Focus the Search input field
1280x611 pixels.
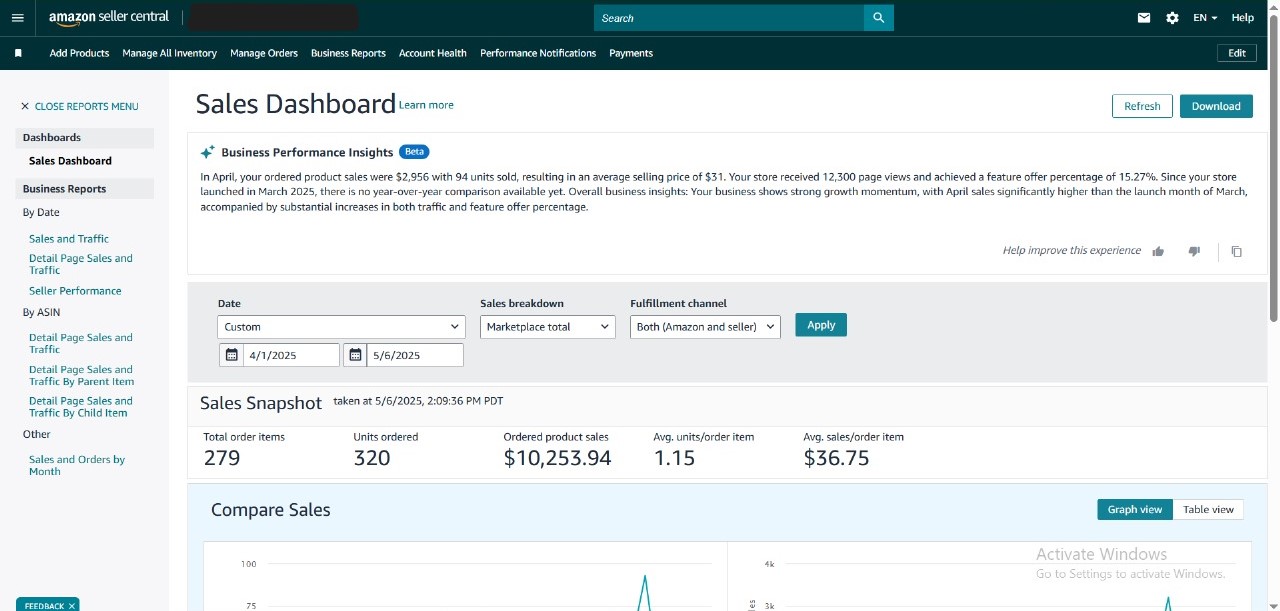coord(729,18)
